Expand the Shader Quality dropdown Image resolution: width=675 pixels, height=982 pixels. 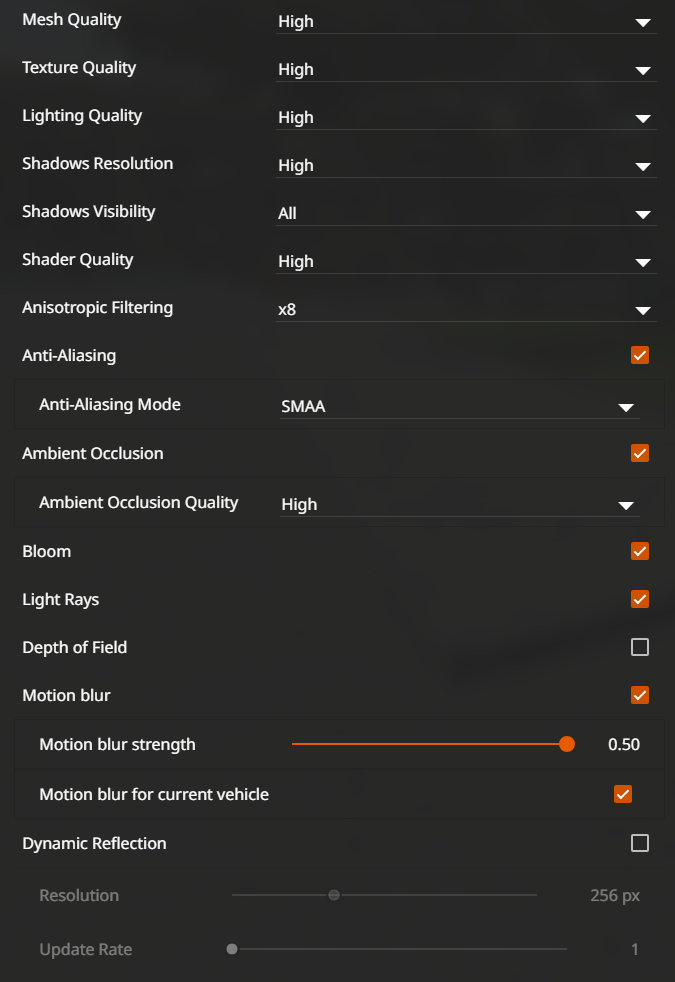pyautogui.click(x=465, y=261)
